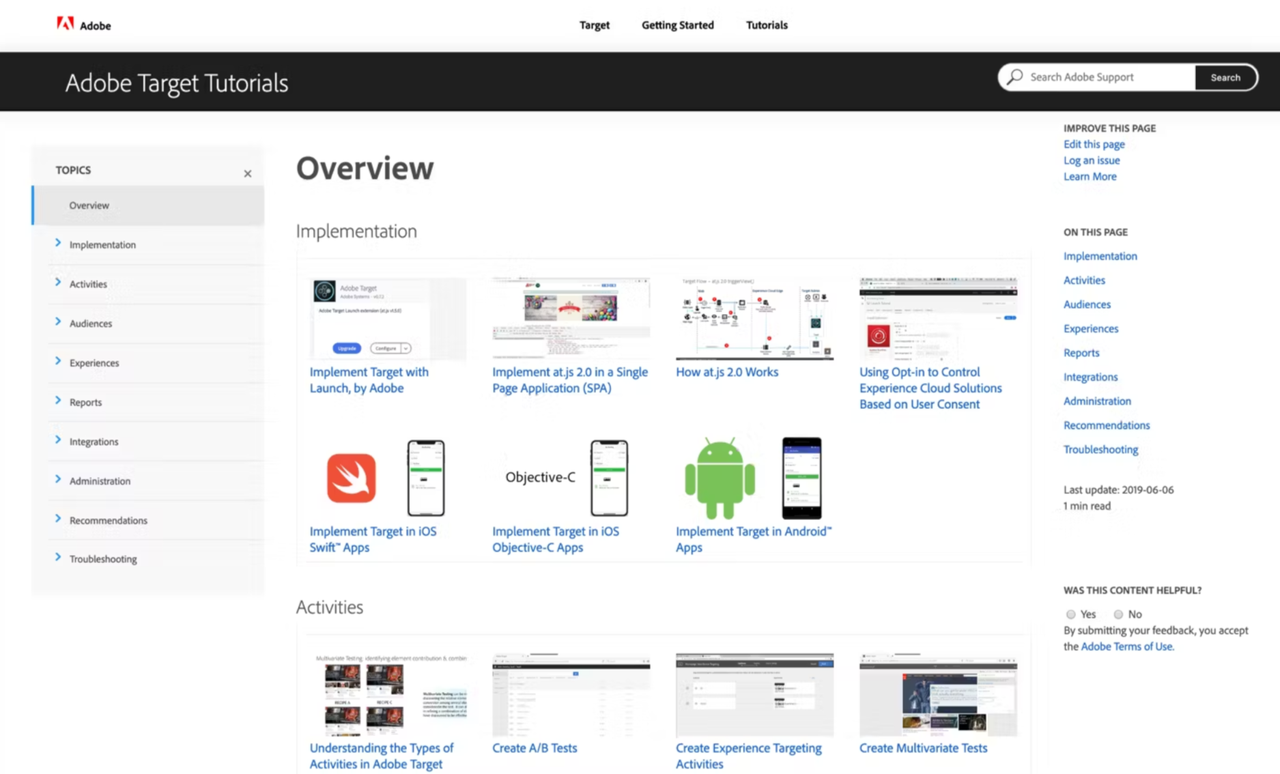The image size is (1280, 774).
Task: Open Create Experience Targeting Activities thumbnail
Action: [754, 695]
